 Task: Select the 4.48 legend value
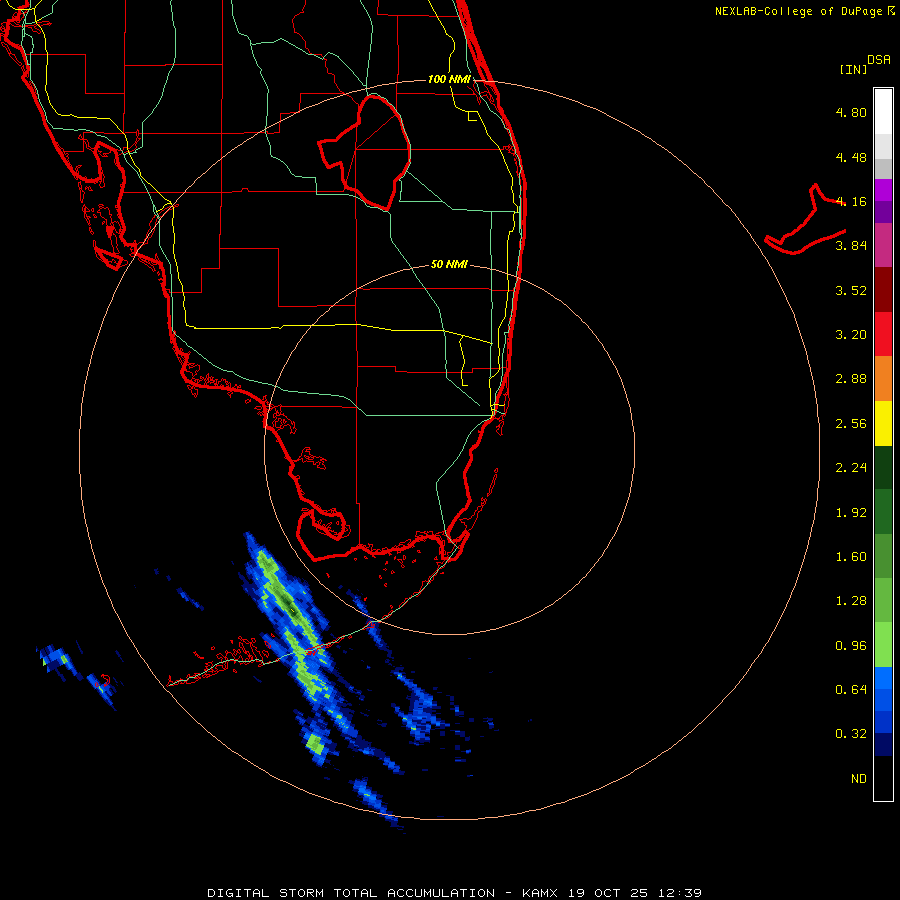point(851,157)
